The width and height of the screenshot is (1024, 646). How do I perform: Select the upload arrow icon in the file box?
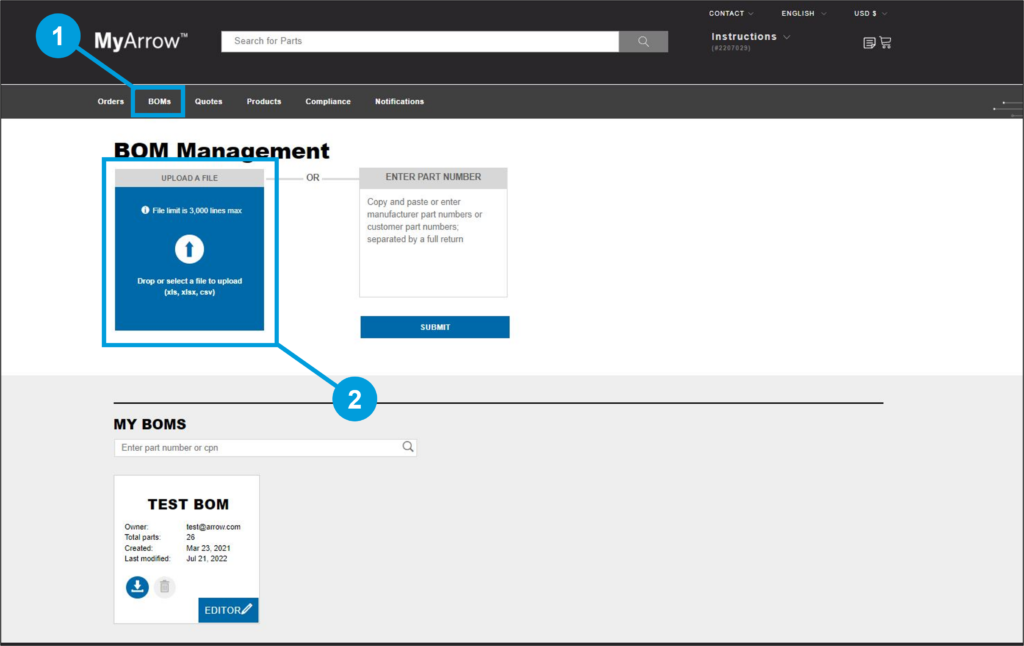189,248
